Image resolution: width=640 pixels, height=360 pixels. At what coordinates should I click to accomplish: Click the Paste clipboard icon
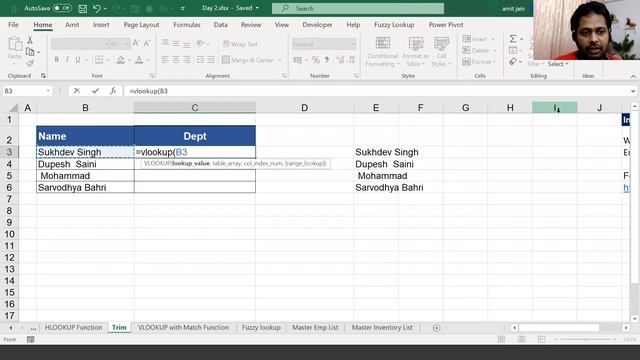[14, 44]
